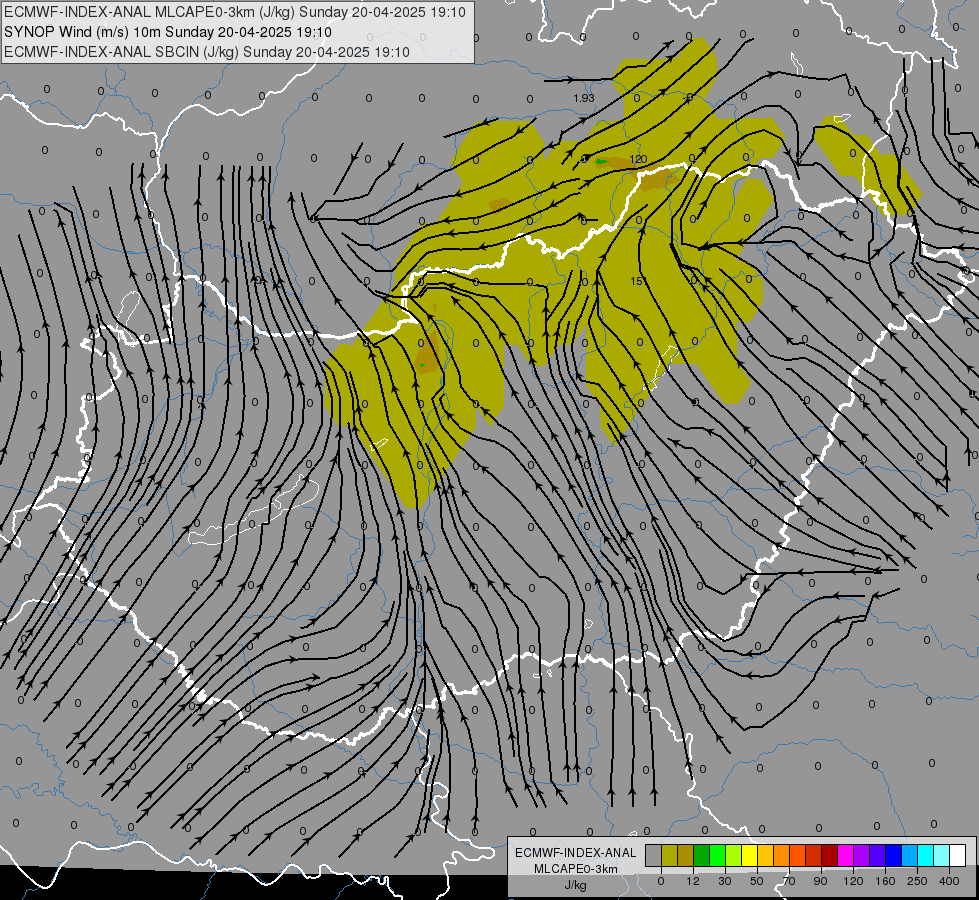Click the magenta legend swatch
The height and width of the screenshot is (900, 979).
coord(845,855)
